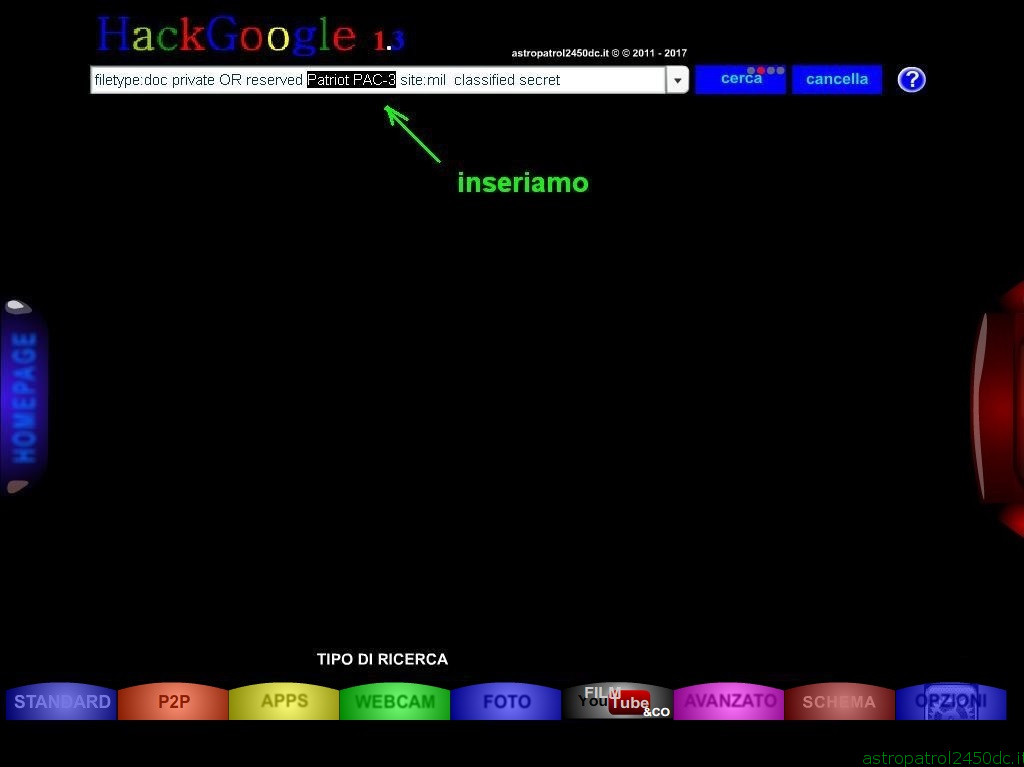This screenshot has width=1024, height=767.
Task: Click the red side button on right edge
Action: 998,408
